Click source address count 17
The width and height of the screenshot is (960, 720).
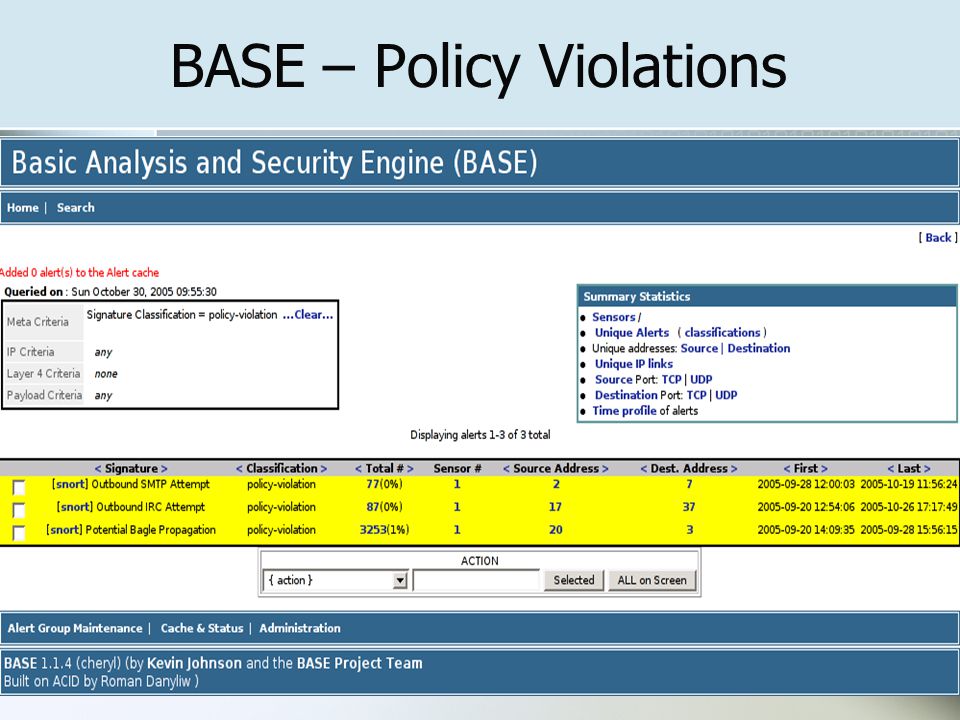tap(555, 507)
